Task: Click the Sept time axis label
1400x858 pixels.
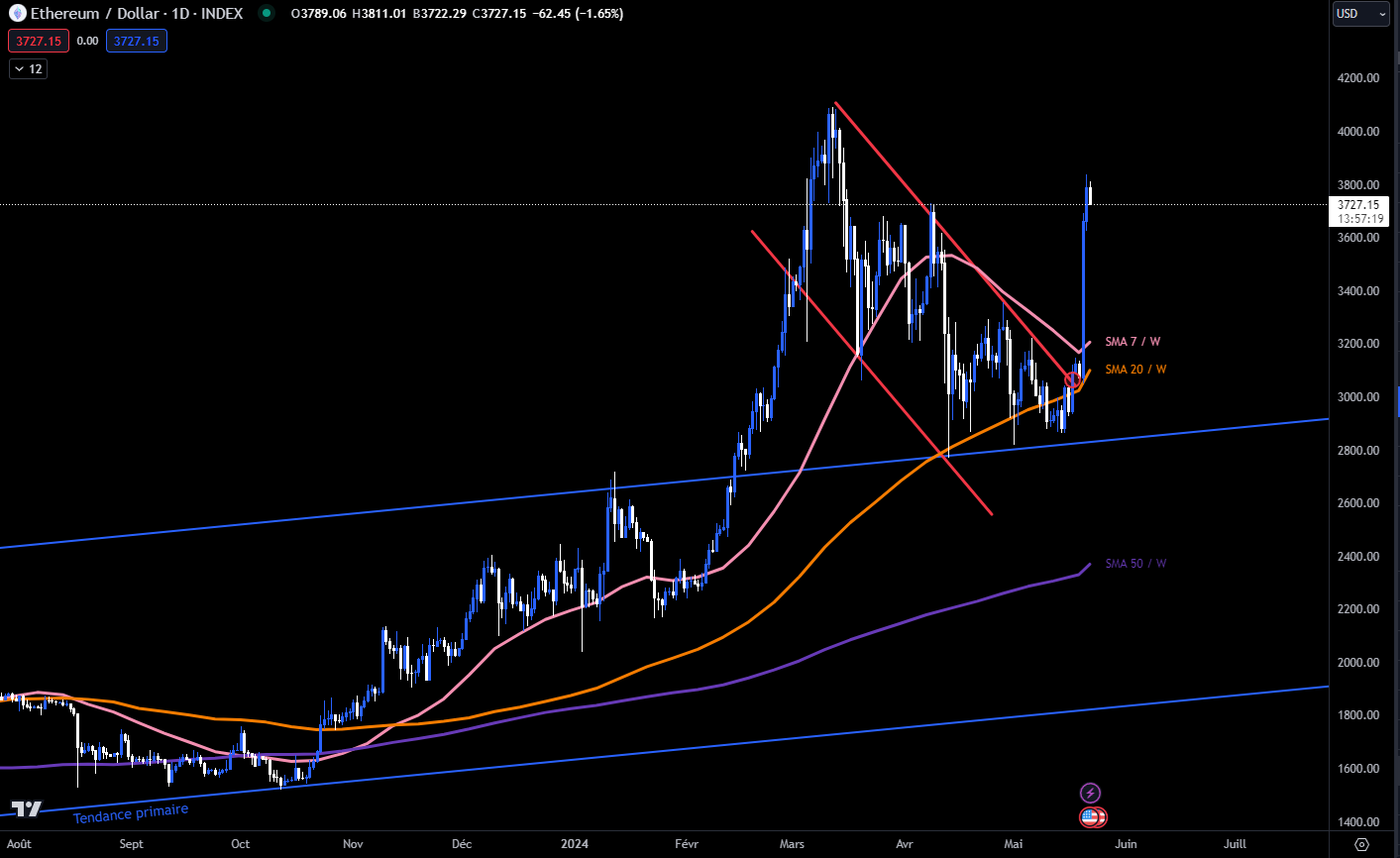Action: click(x=131, y=844)
